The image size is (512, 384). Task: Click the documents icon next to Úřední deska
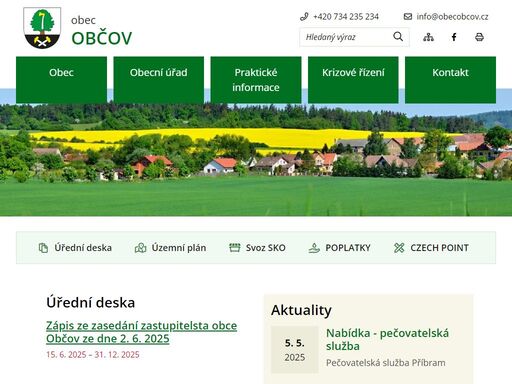click(x=43, y=248)
